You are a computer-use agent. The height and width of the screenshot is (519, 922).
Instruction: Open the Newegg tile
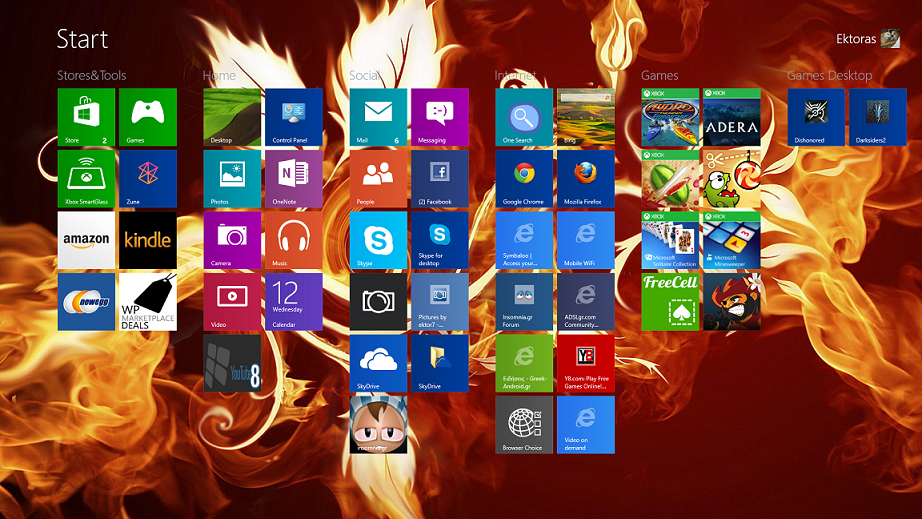86,302
